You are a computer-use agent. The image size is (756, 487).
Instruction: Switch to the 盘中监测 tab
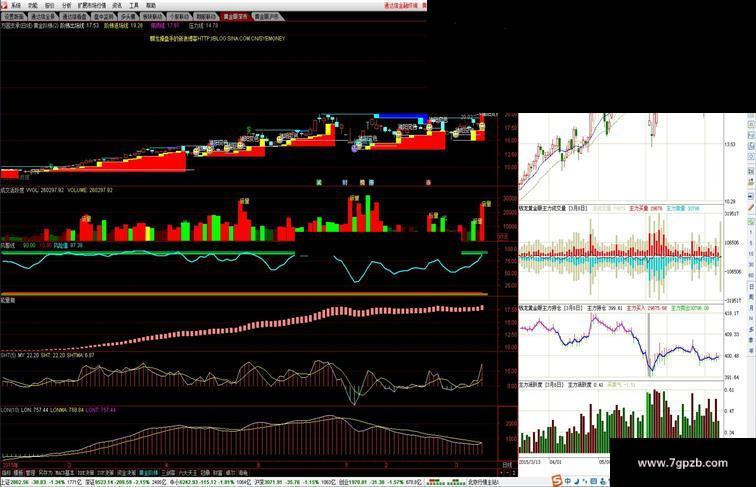103,16
